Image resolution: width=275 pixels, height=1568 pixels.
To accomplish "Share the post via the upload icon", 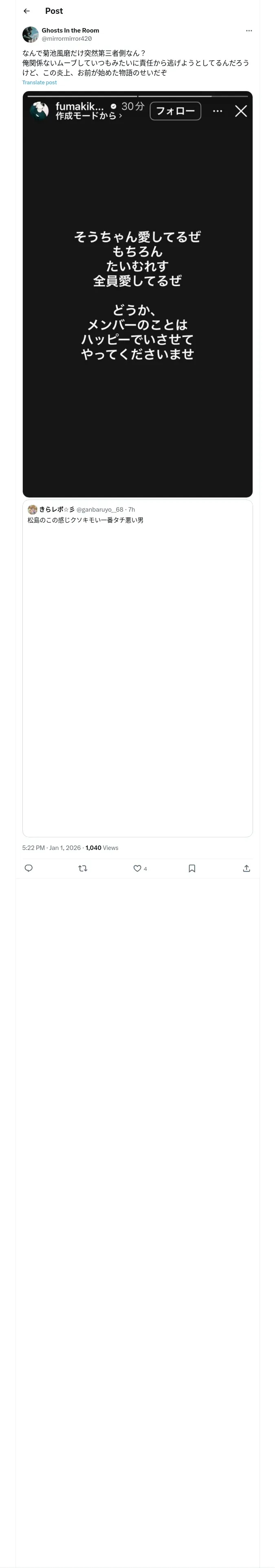I will [x=246, y=868].
